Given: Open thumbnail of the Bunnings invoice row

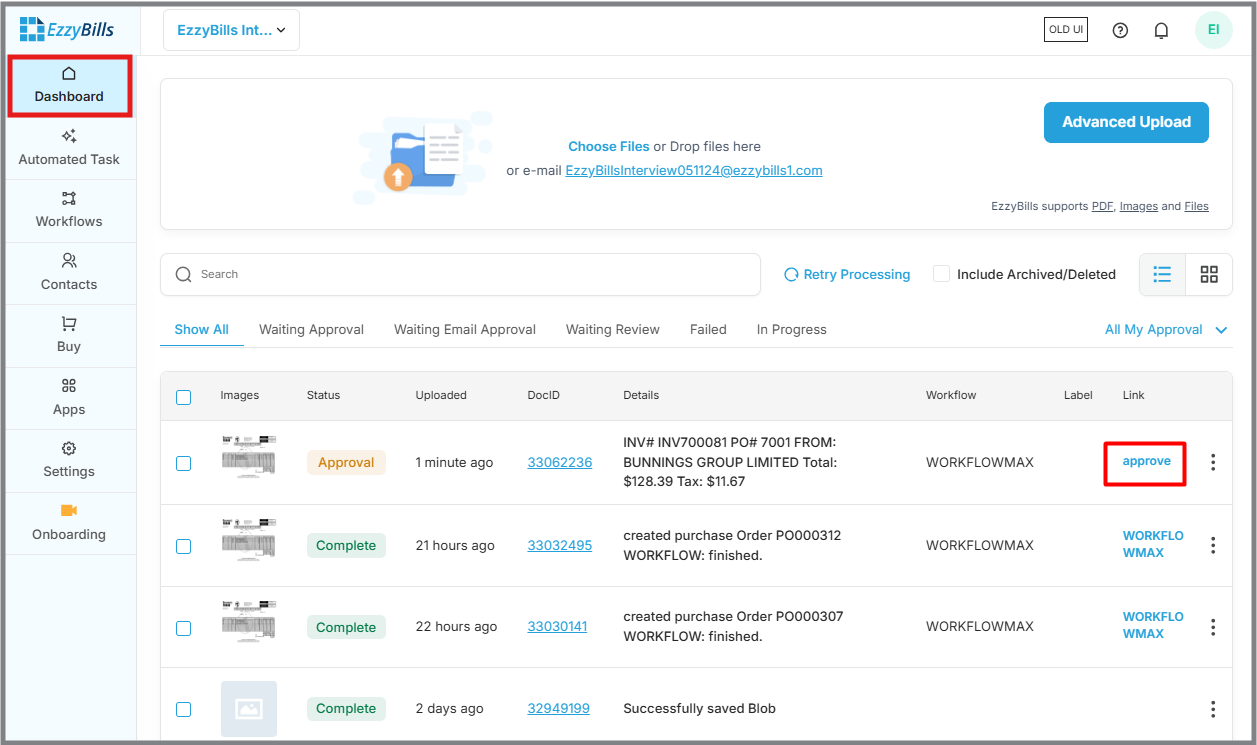Looking at the screenshot, I should click(249, 456).
